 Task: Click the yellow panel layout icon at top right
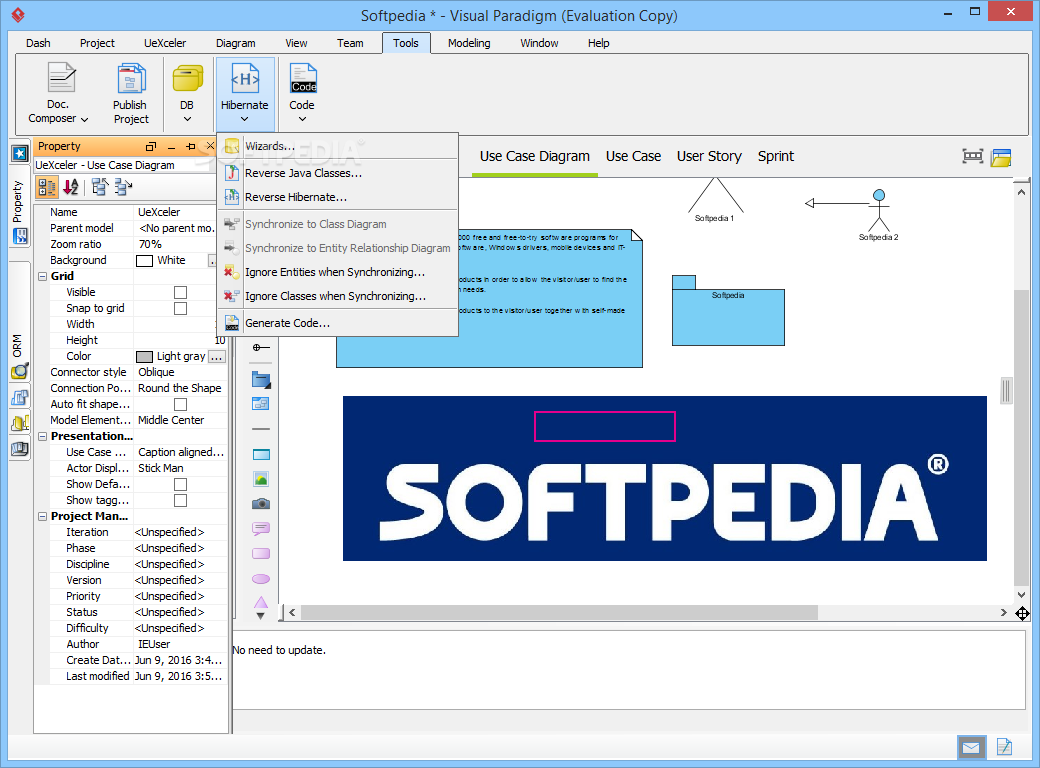[1001, 157]
